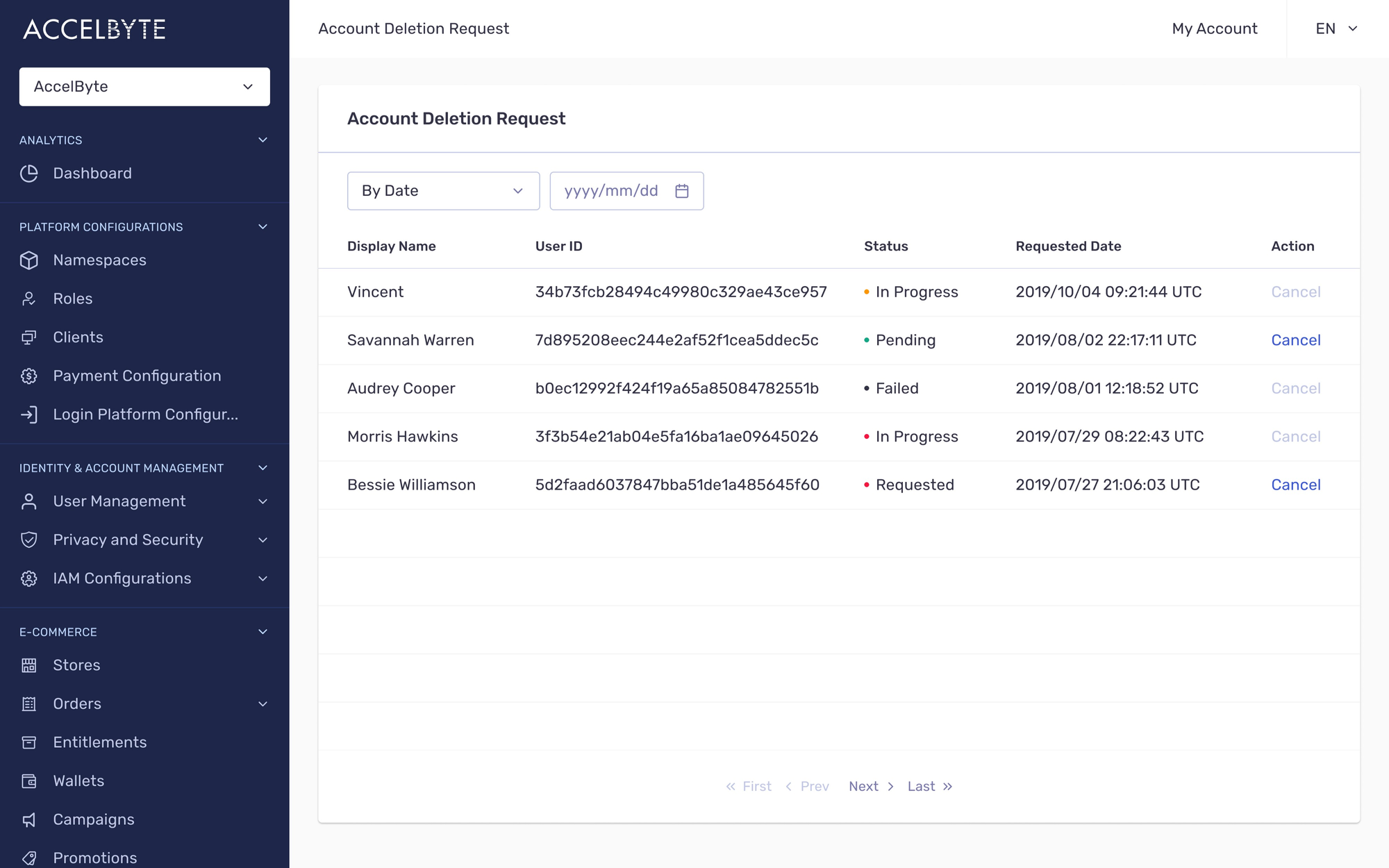Image resolution: width=1389 pixels, height=868 pixels.
Task: Click the Payment Configuration gear icon
Action: (29, 376)
